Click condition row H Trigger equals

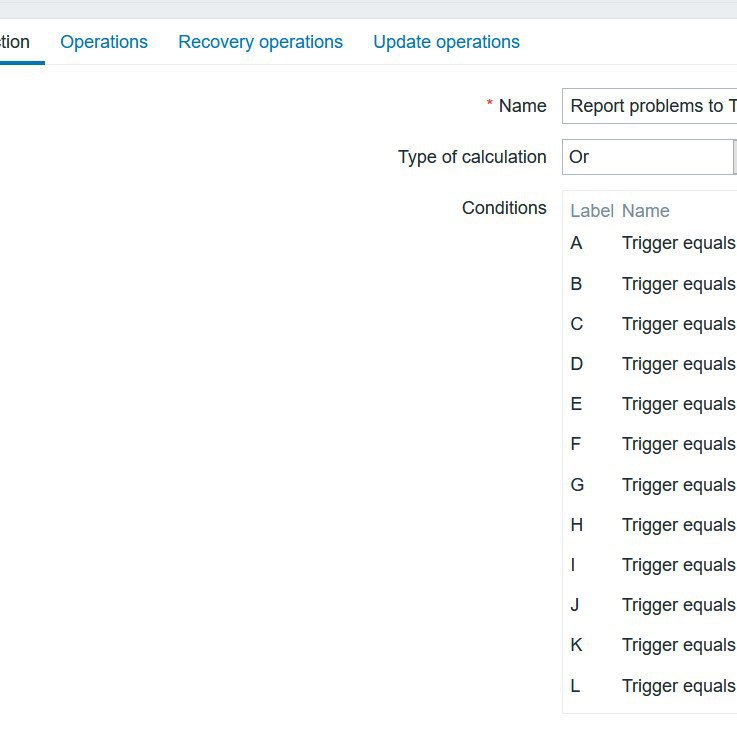click(653, 525)
